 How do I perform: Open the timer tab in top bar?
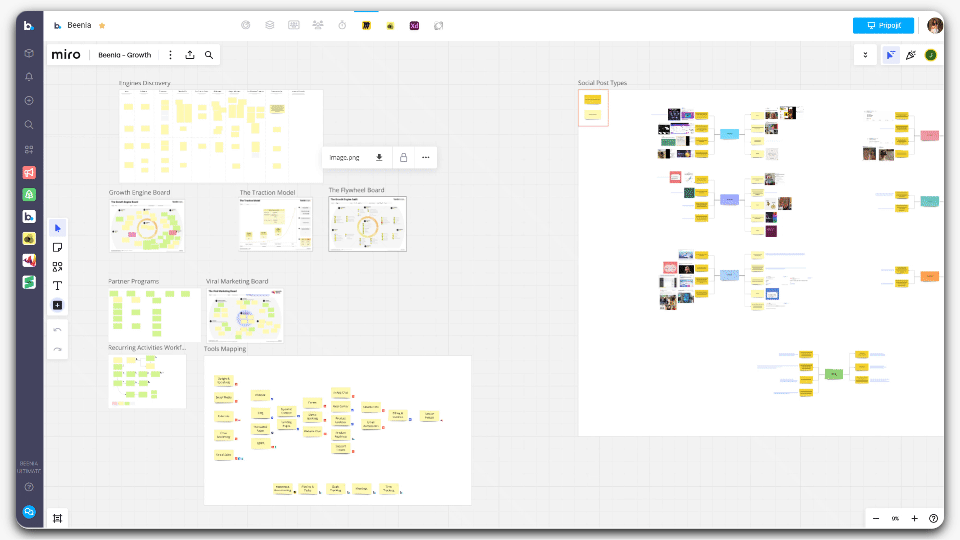click(342, 25)
